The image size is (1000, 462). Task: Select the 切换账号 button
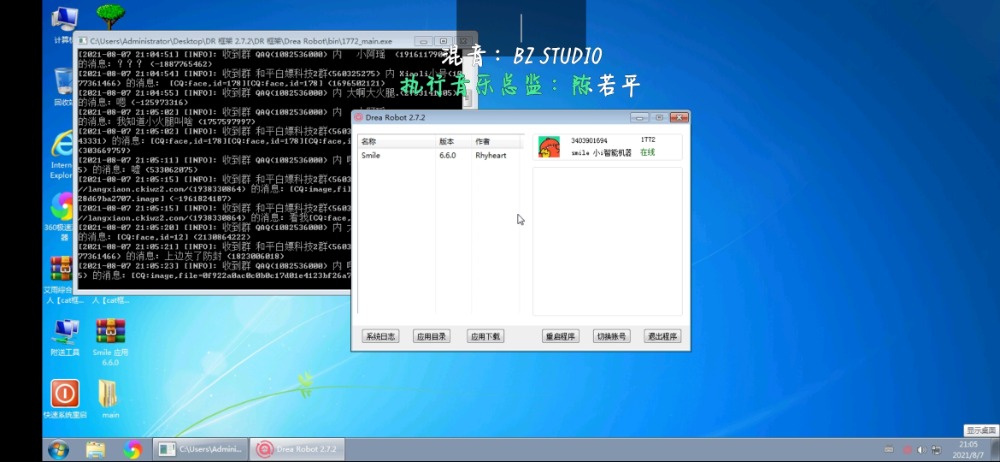click(611, 337)
